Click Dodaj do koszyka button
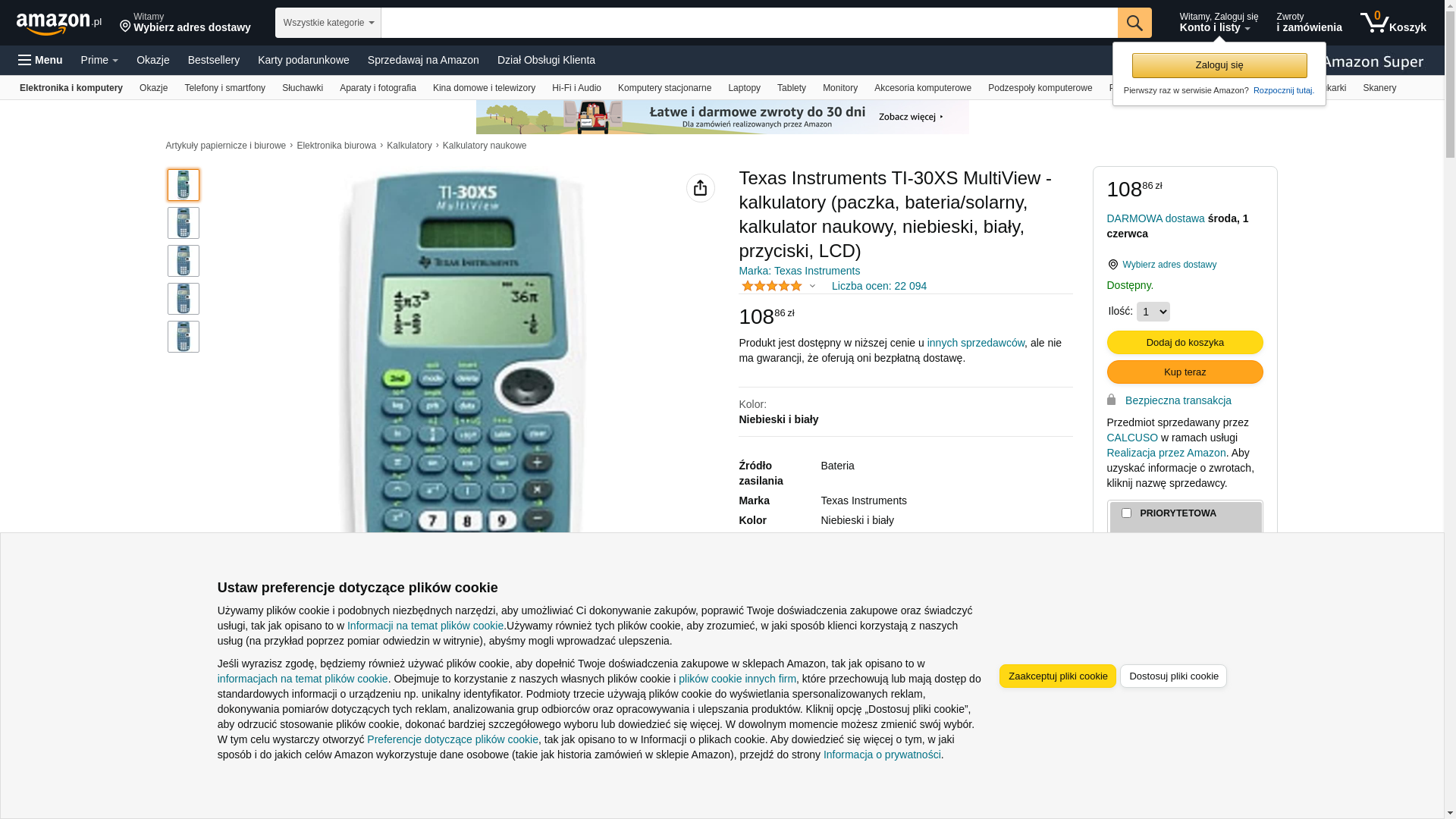 click(1185, 342)
